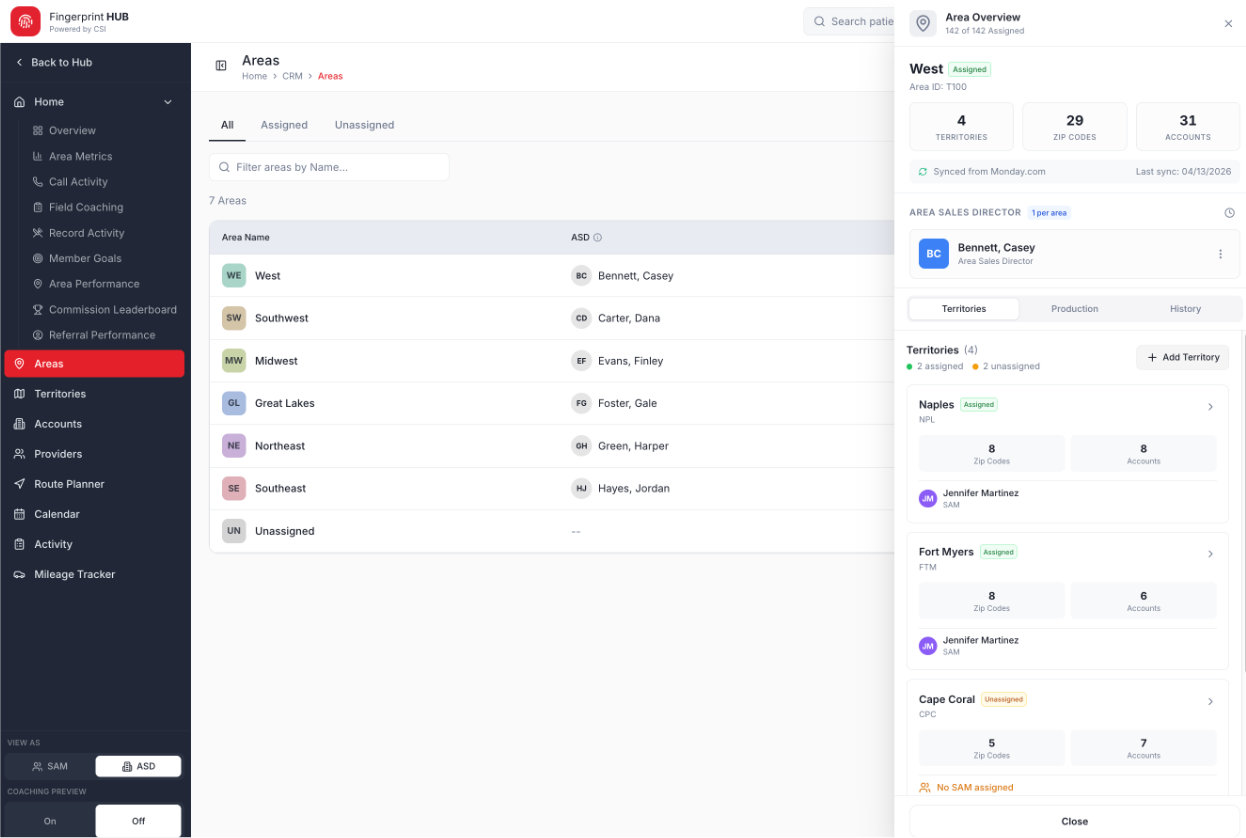Open Commission Leaderboard in the sidebar
The width and height of the screenshot is (1246, 838).
[105, 310]
